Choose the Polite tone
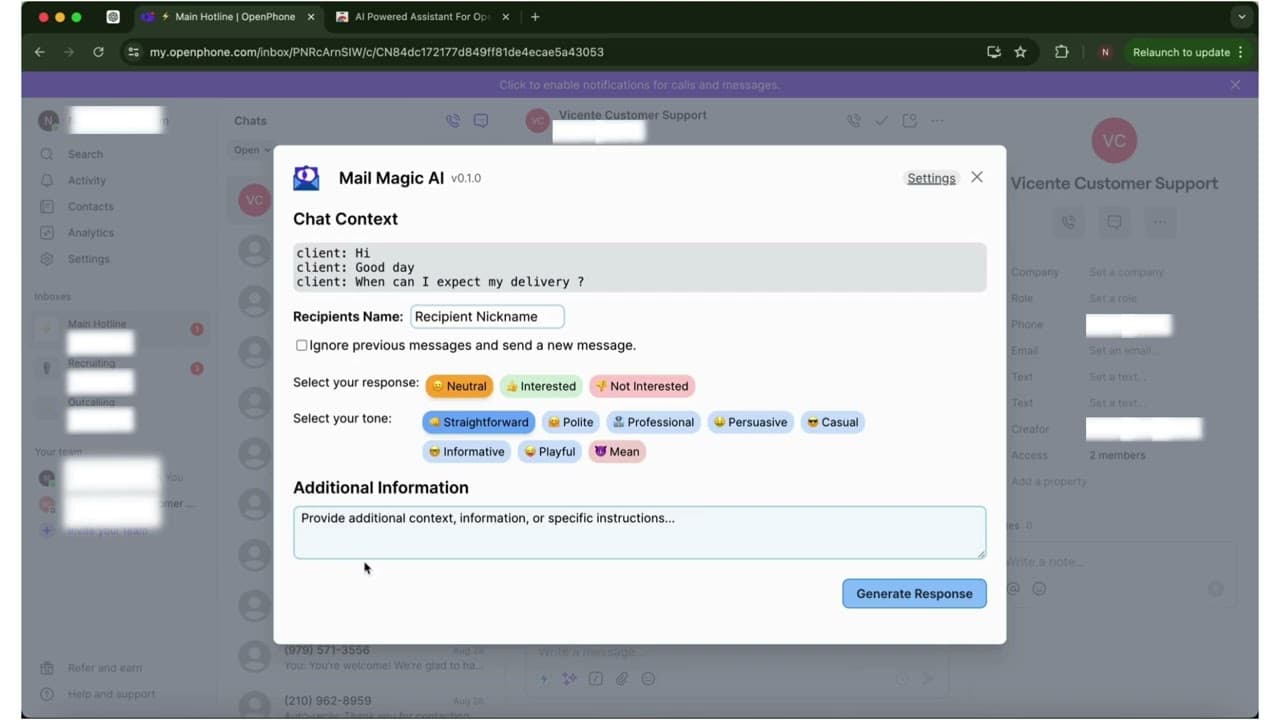Image resolution: width=1280 pixels, height=720 pixels. tap(570, 422)
